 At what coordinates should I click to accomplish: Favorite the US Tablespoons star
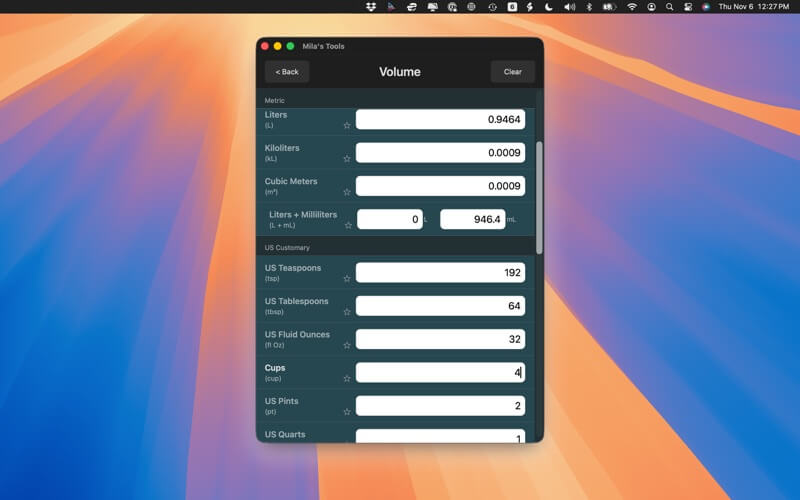point(347,312)
